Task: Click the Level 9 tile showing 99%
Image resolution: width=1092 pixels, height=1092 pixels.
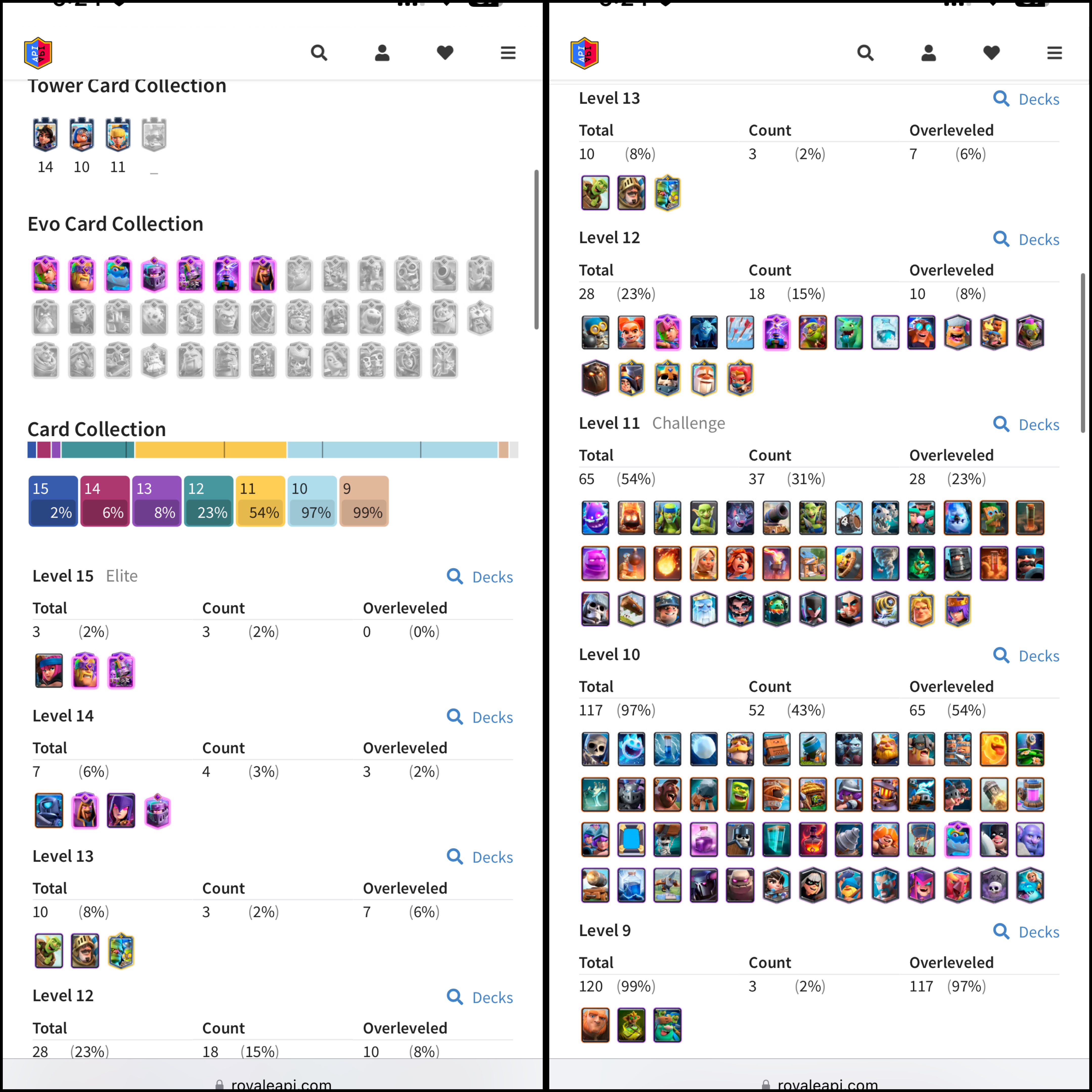Action: click(364, 501)
